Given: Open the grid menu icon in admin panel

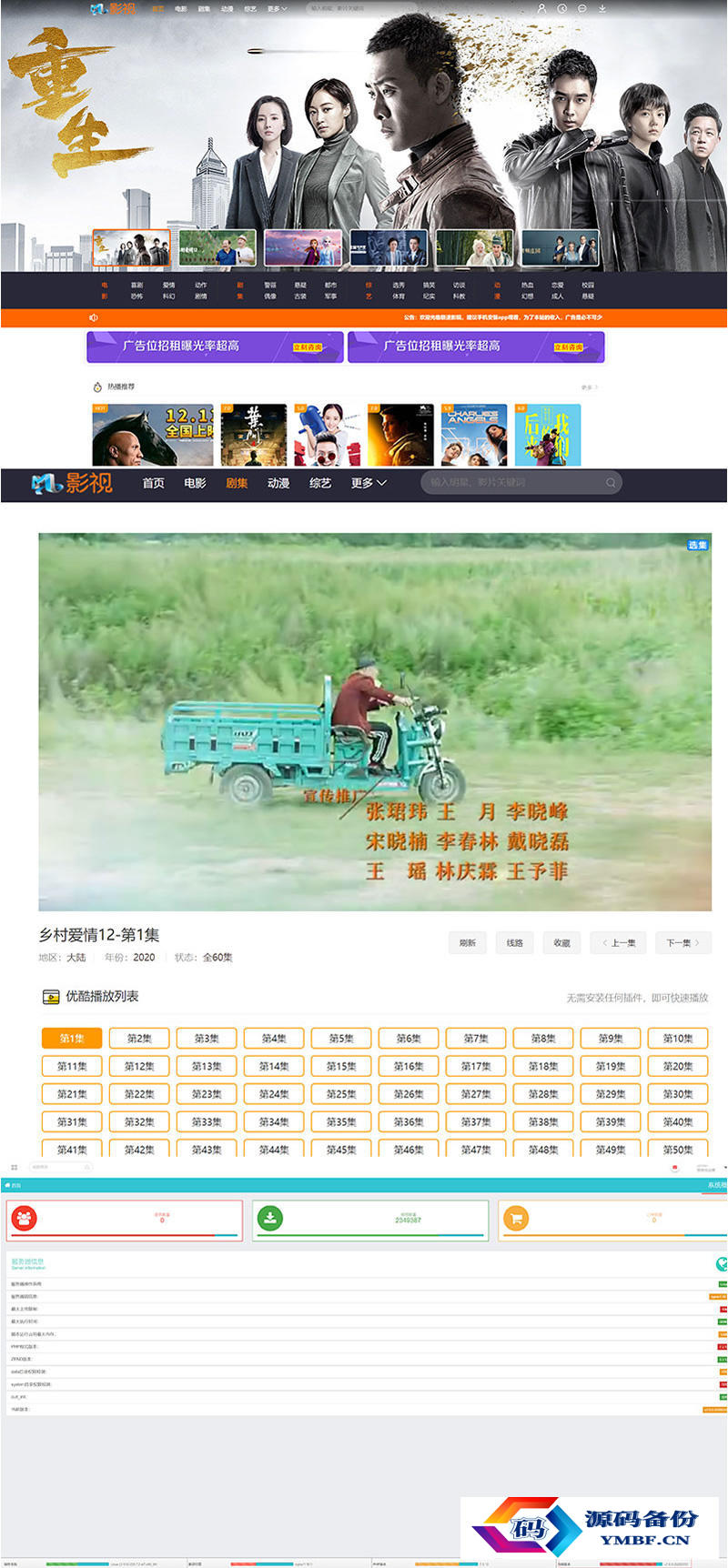Looking at the screenshot, I should pyautogui.click(x=14, y=1167).
